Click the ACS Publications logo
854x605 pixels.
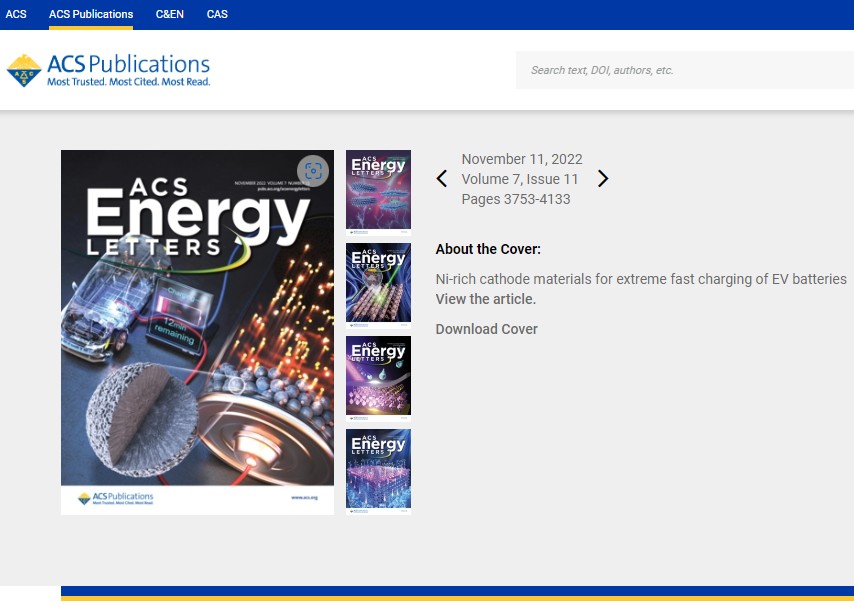point(108,70)
